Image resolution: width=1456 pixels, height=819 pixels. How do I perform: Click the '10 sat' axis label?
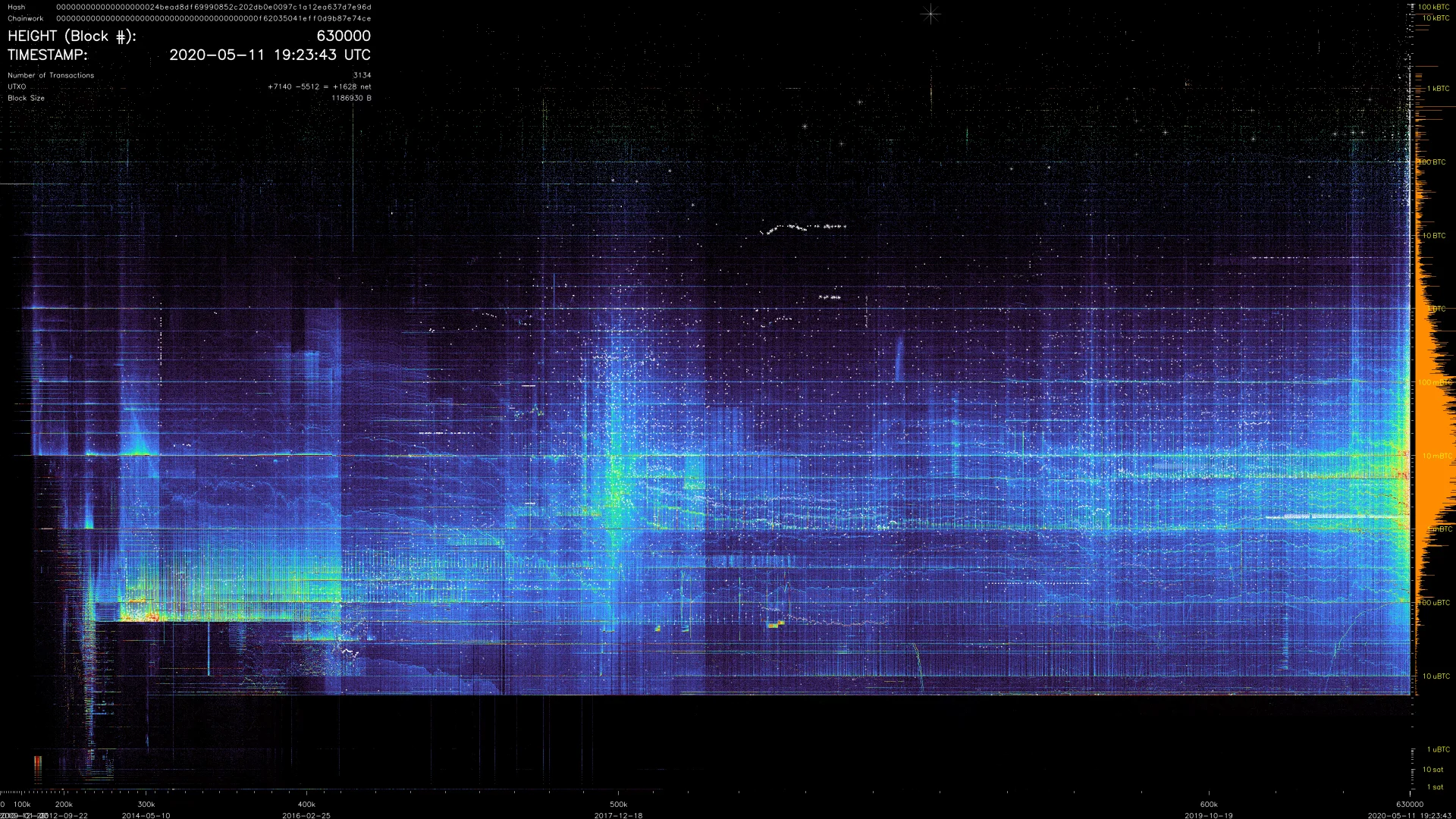point(1432,770)
